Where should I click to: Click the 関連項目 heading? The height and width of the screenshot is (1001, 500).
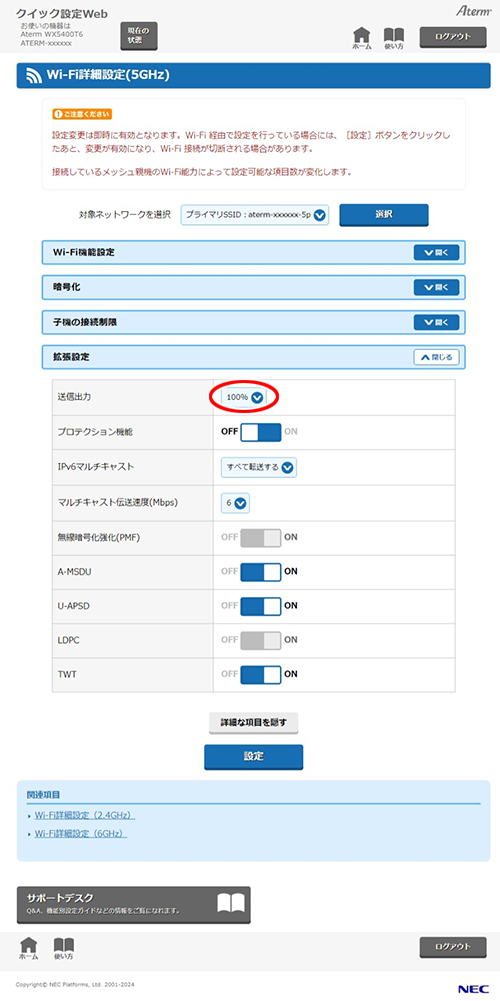(x=43, y=795)
